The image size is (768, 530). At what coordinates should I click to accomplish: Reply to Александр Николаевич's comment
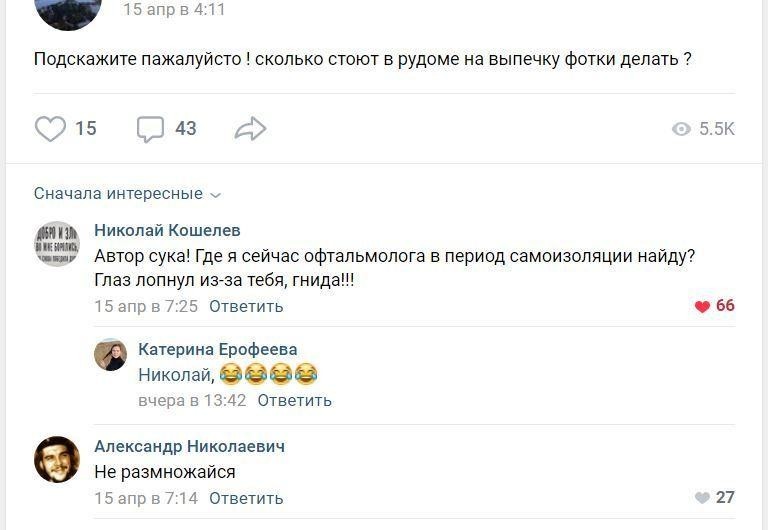(246, 498)
